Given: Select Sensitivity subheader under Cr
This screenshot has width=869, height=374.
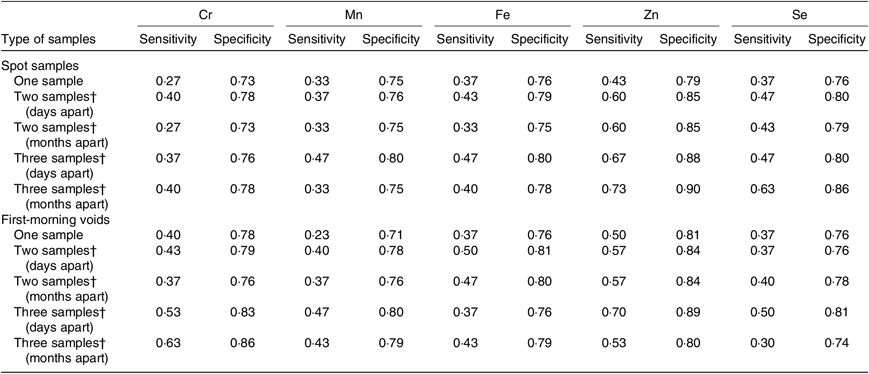Looking at the screenshot, I should [167, 40].
